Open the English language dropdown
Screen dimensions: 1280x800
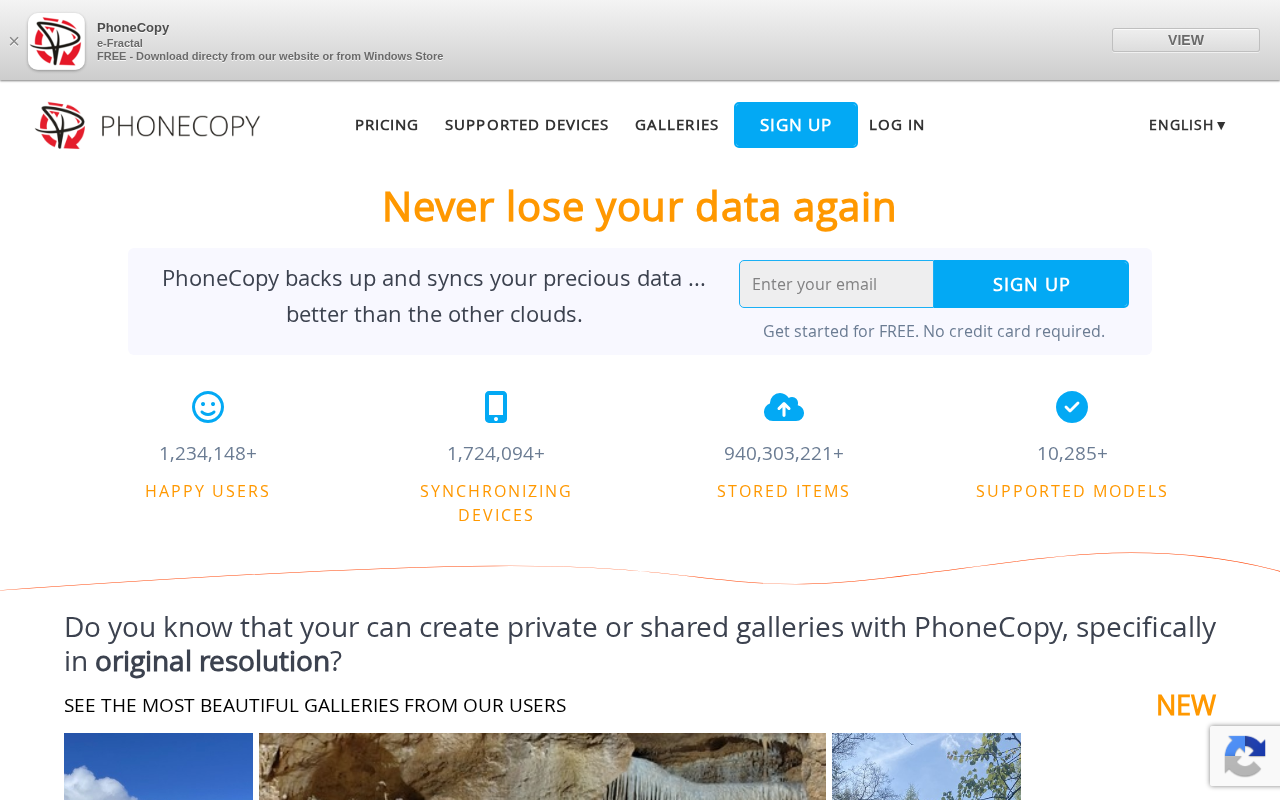click(1187, 125)
